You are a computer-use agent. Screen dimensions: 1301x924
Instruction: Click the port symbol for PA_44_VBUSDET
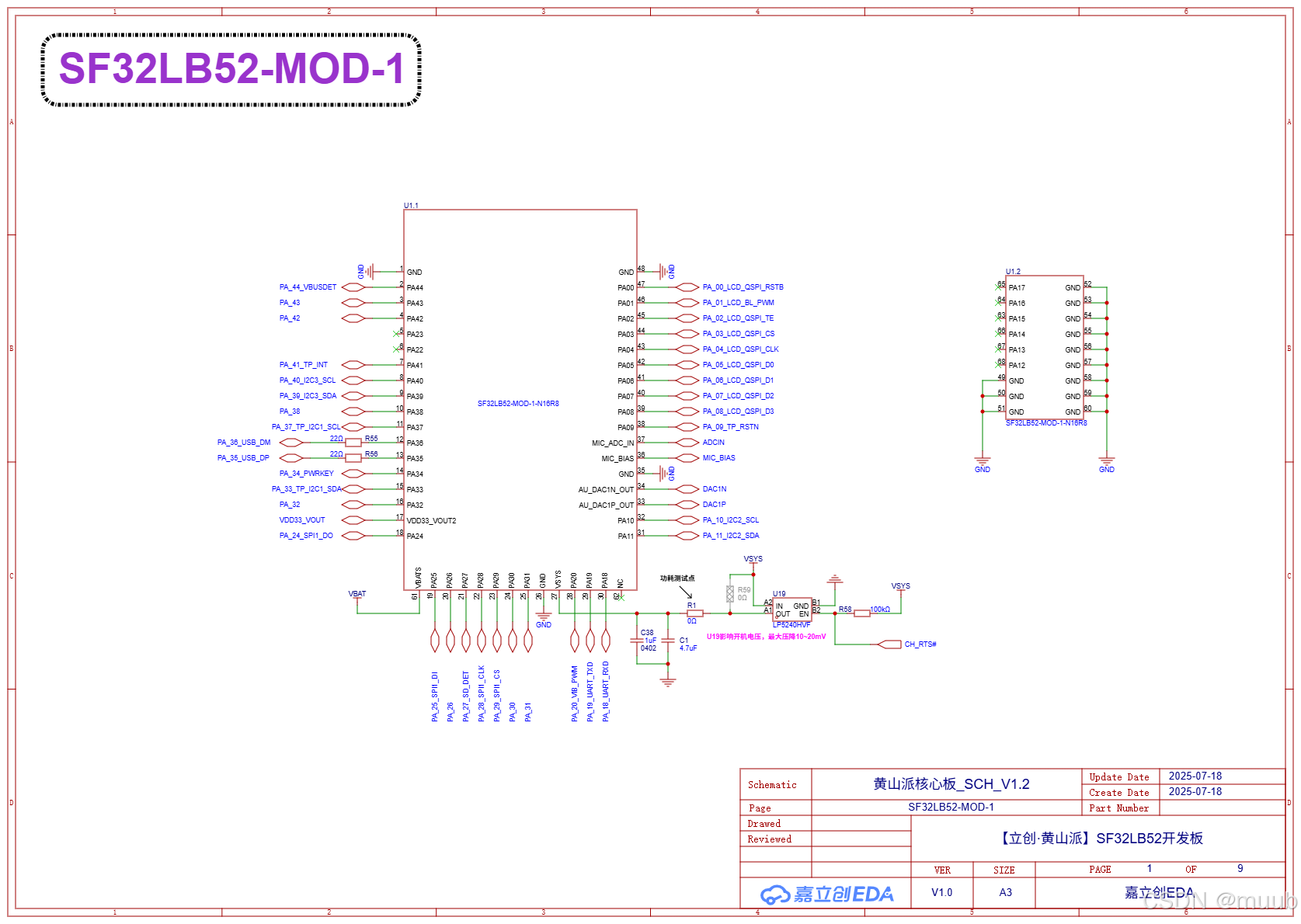click(353, 287)
